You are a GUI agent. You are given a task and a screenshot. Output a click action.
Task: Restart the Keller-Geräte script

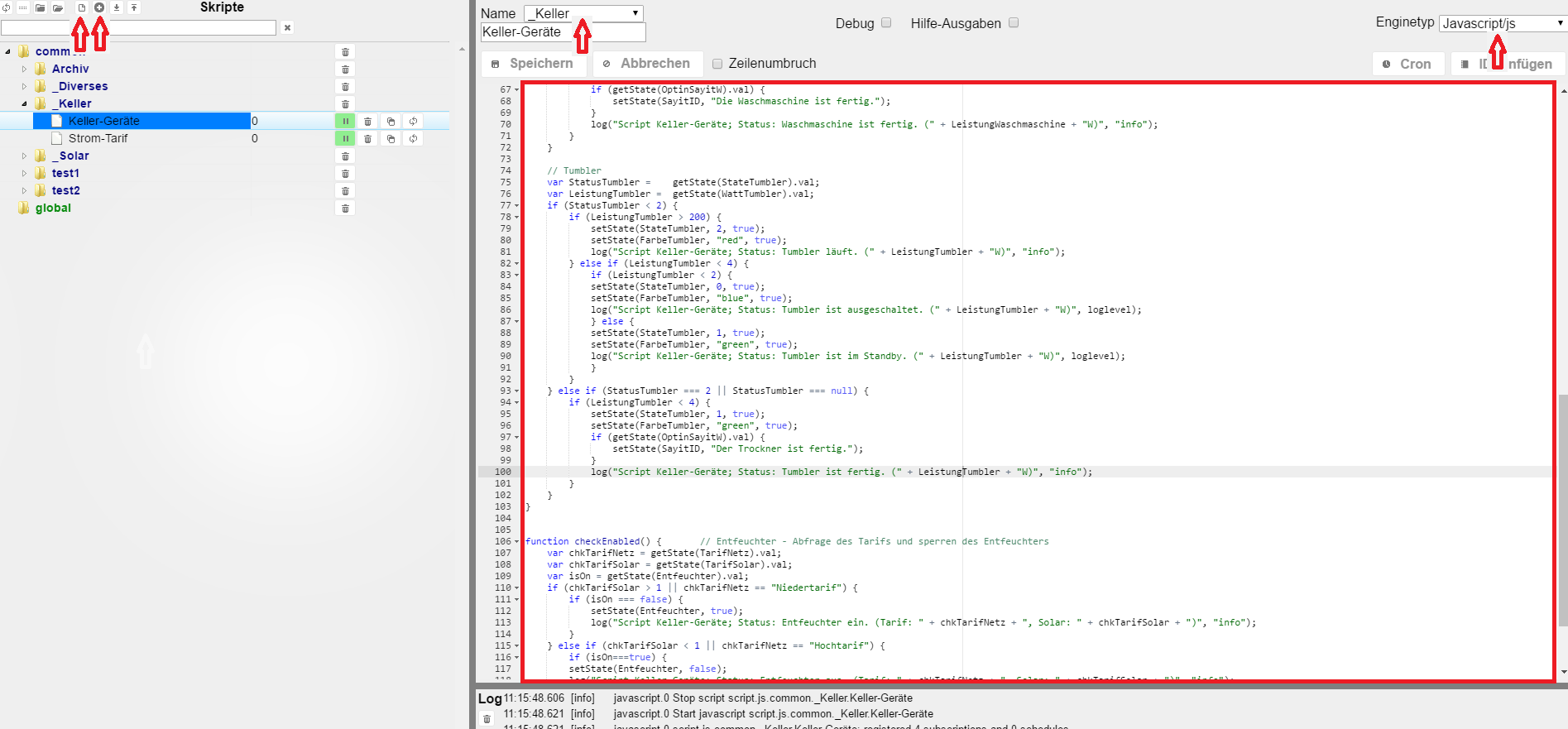[x=413, y=122]
